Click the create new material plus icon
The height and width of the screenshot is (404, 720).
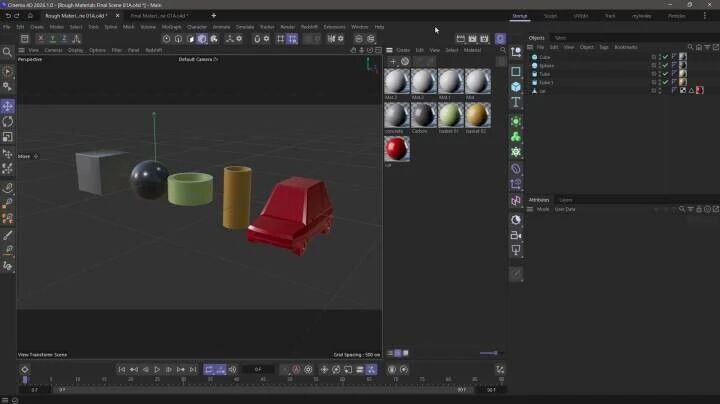pyautogui.click(x=393, y=61)
